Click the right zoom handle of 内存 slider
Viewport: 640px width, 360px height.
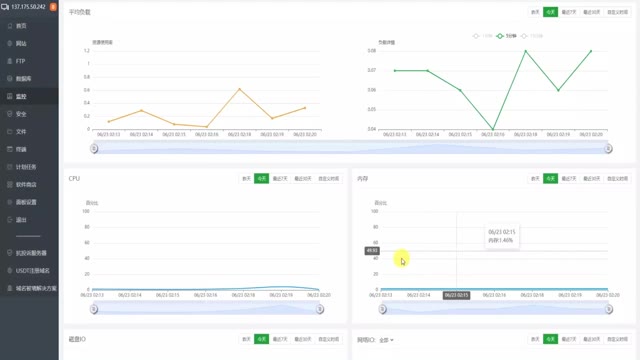coord(609,309)
